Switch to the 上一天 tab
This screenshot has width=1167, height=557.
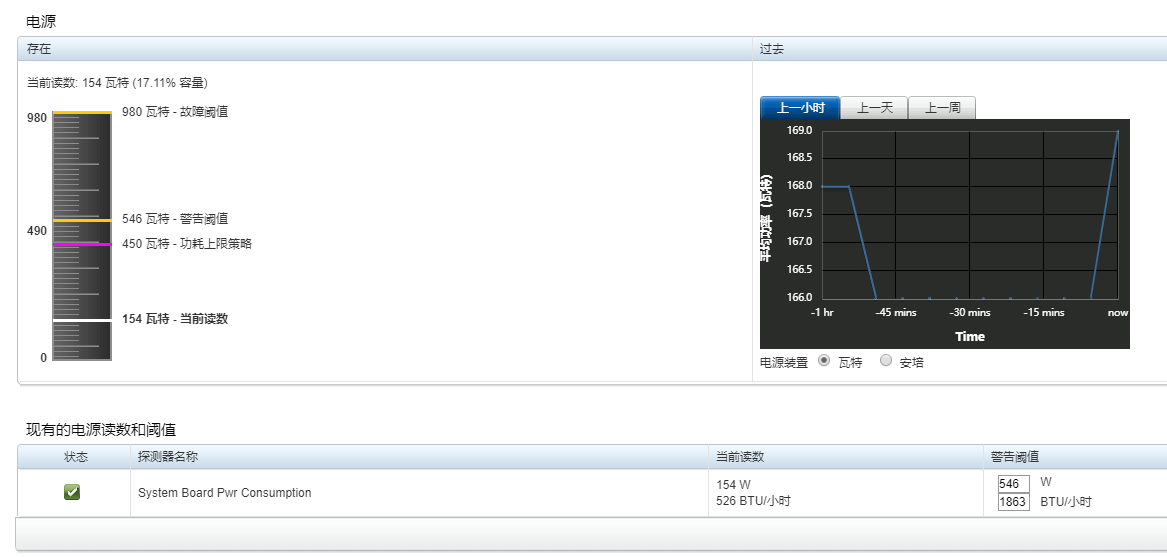pyautogui.click(x=875, y=108)
